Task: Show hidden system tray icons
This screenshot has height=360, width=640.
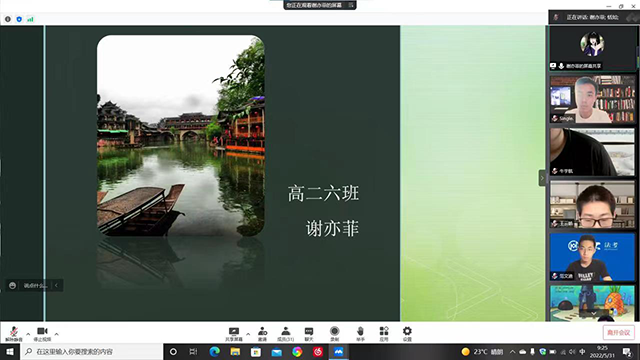Action: 513,351
